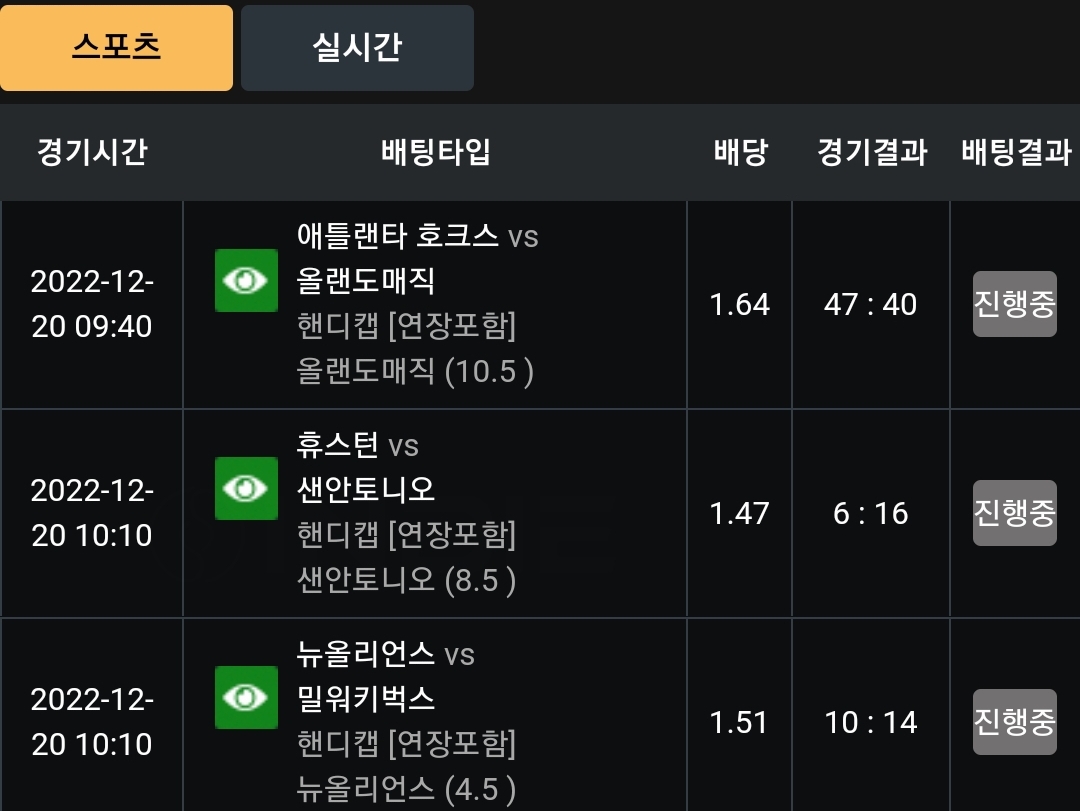Open the 애틀랜타 호크스 vs 올랜도매직 match

(417, 258)
